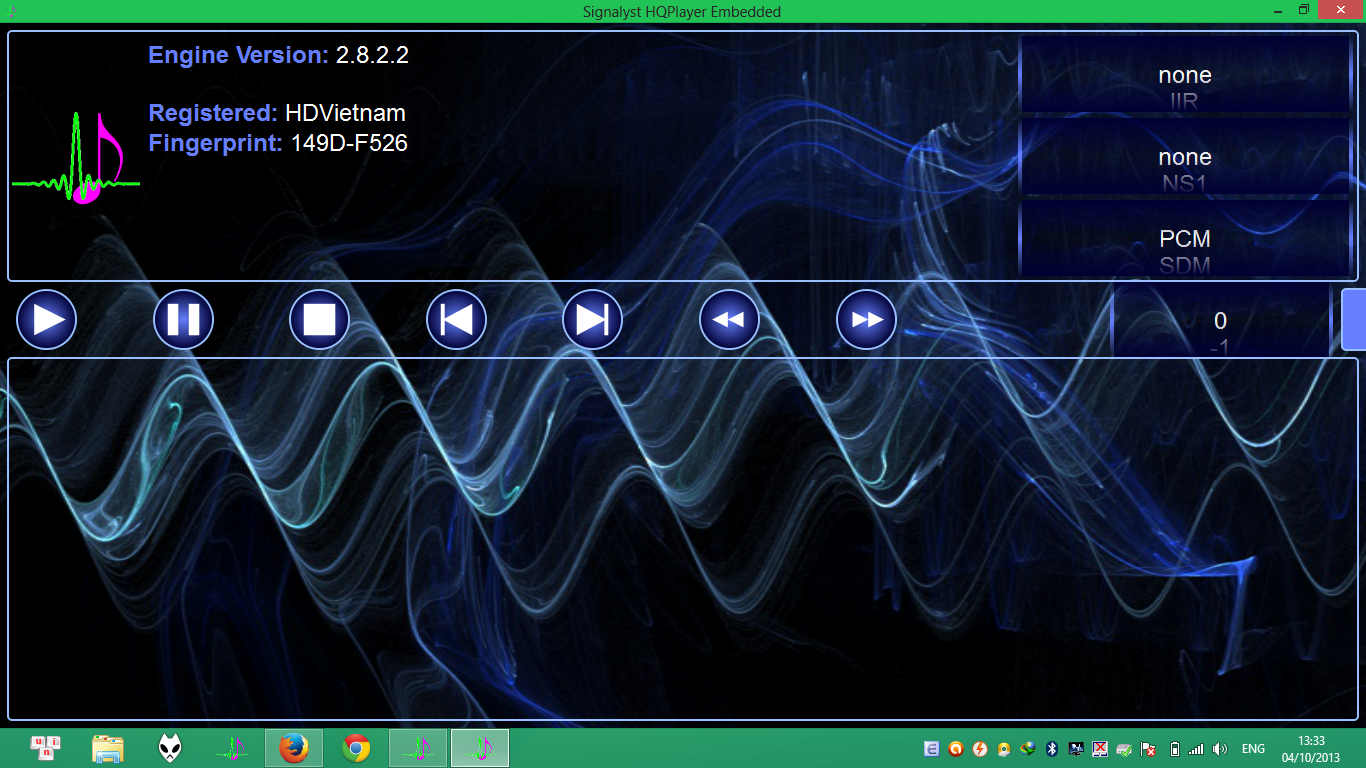Open the globe with green arrow tray icon
This screenshot has height=768, width=1366.
pos(1027,749)
